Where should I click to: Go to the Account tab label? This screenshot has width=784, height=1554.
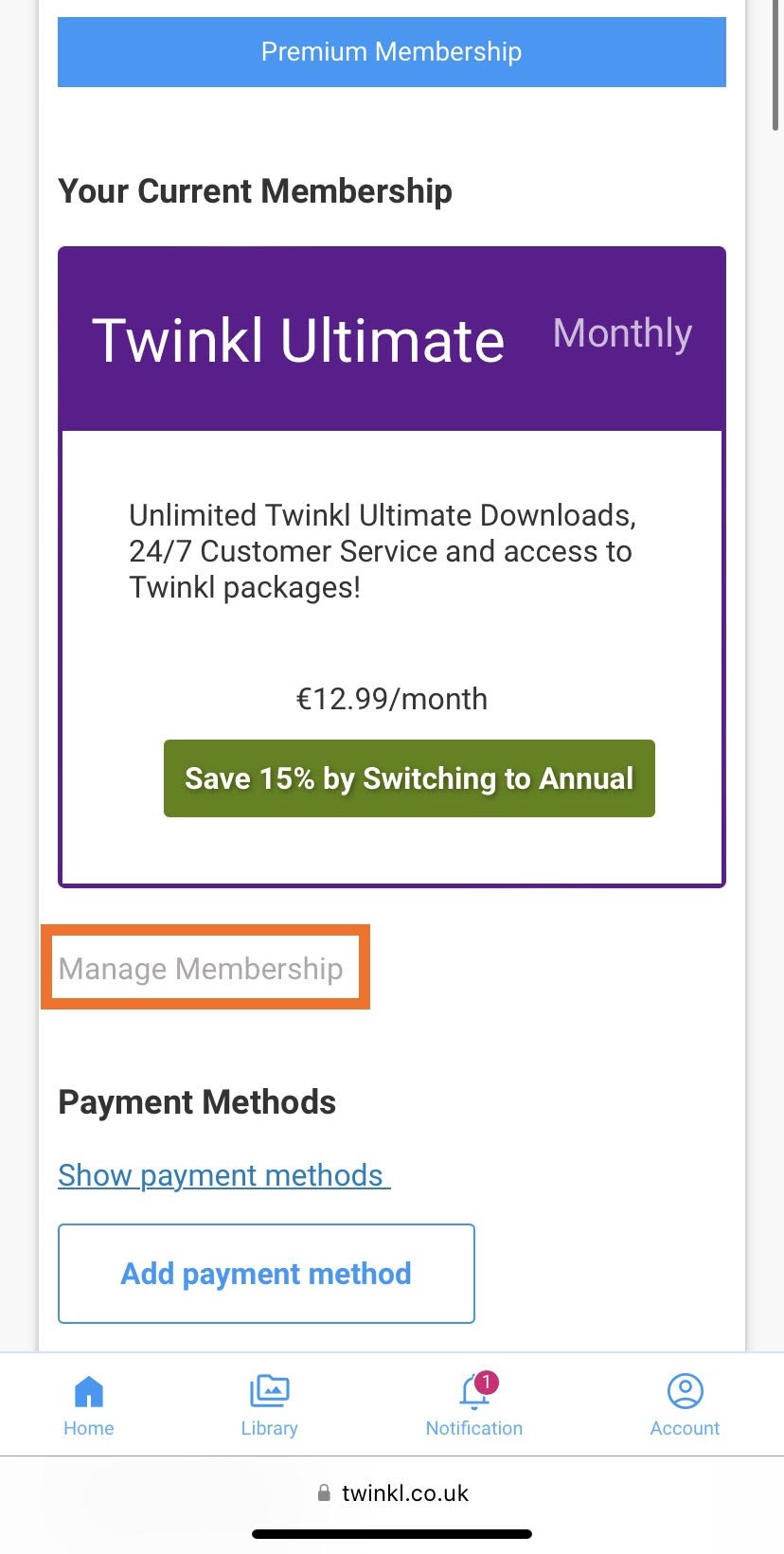(685, 1428)
